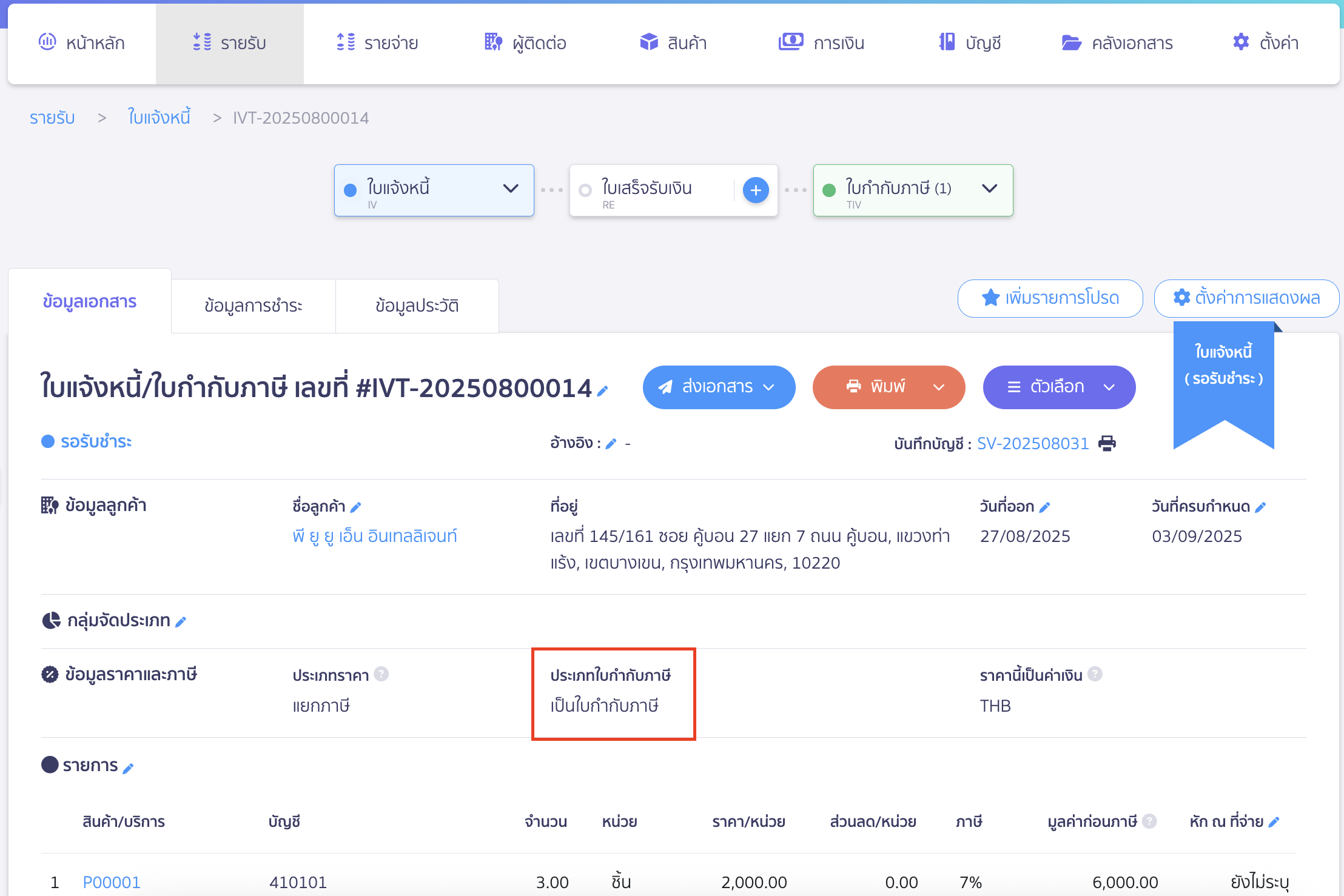
Task: Click the 6,000.00 pre-tax amount cell
Action: point(1125,882)
